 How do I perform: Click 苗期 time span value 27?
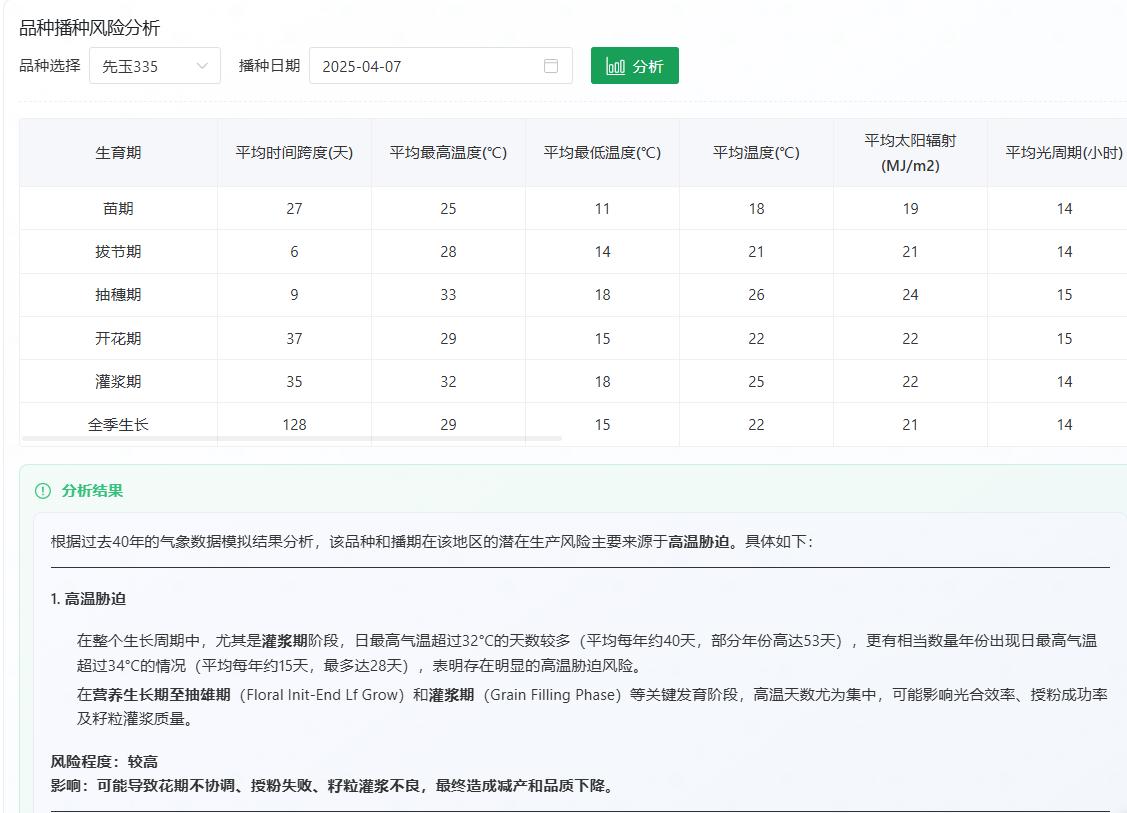coord(294,208)
